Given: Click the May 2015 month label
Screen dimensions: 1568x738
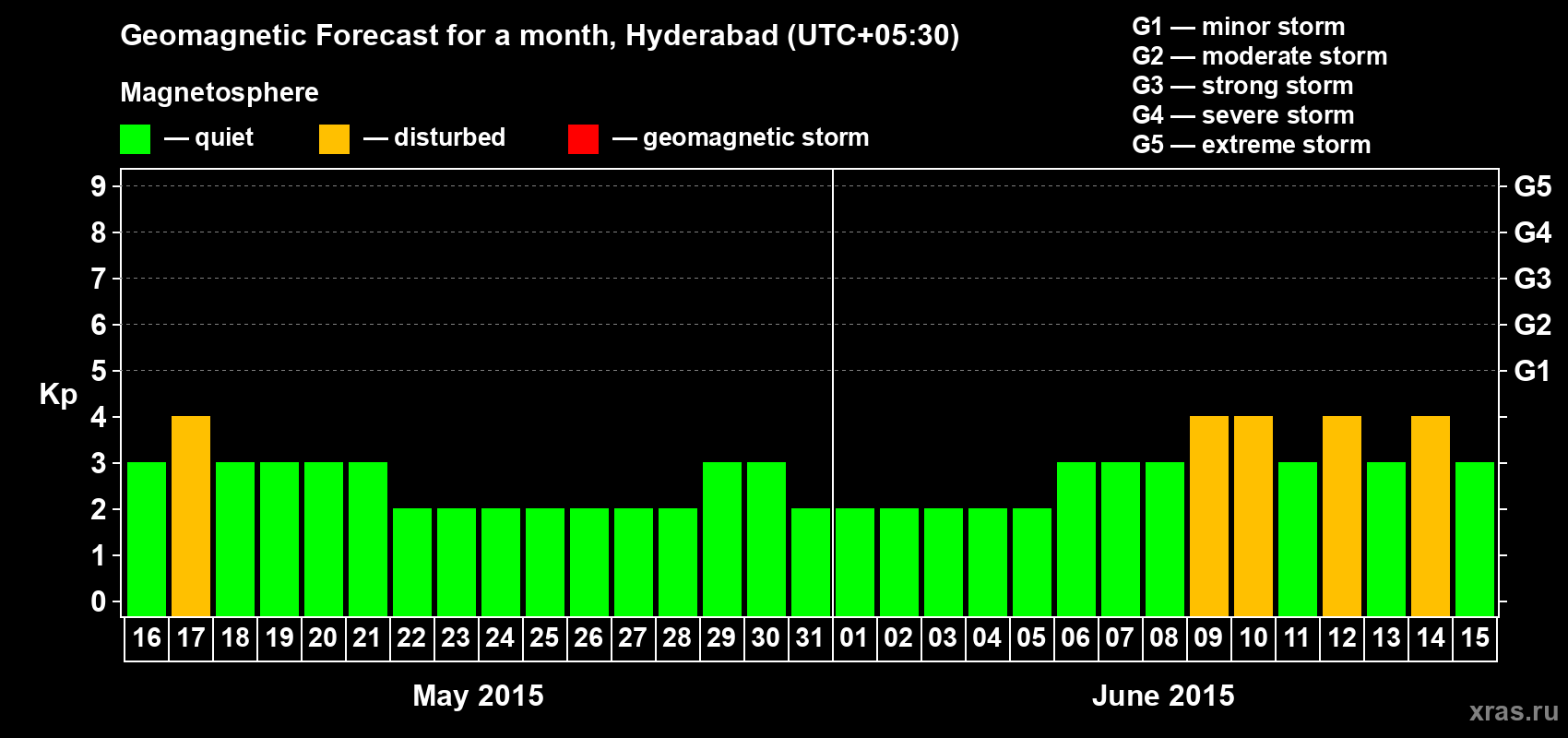Looking at the screenshot, I should [x=478, y=696].
